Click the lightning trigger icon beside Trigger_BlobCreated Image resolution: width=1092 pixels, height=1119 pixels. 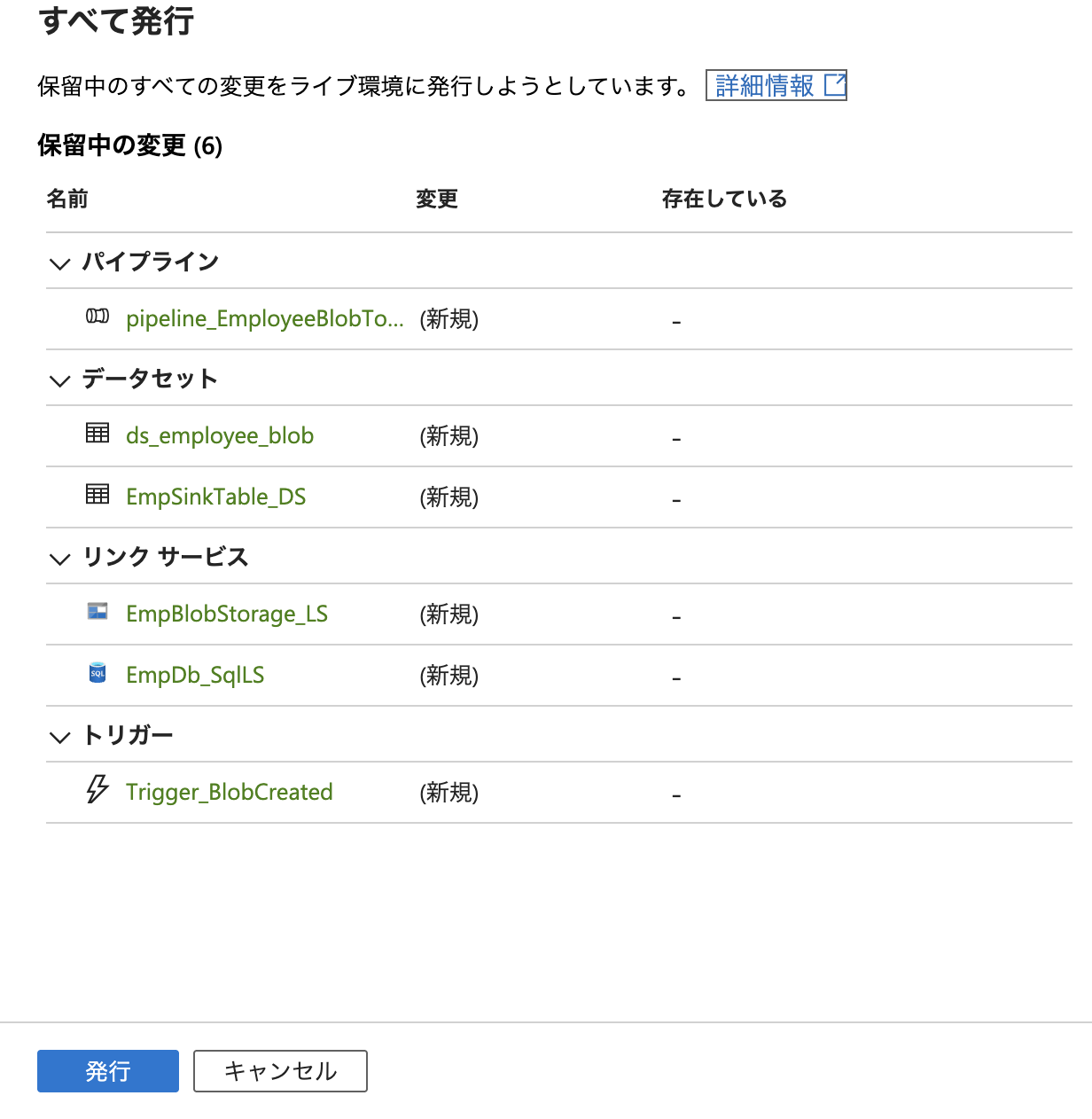[97, 790]
